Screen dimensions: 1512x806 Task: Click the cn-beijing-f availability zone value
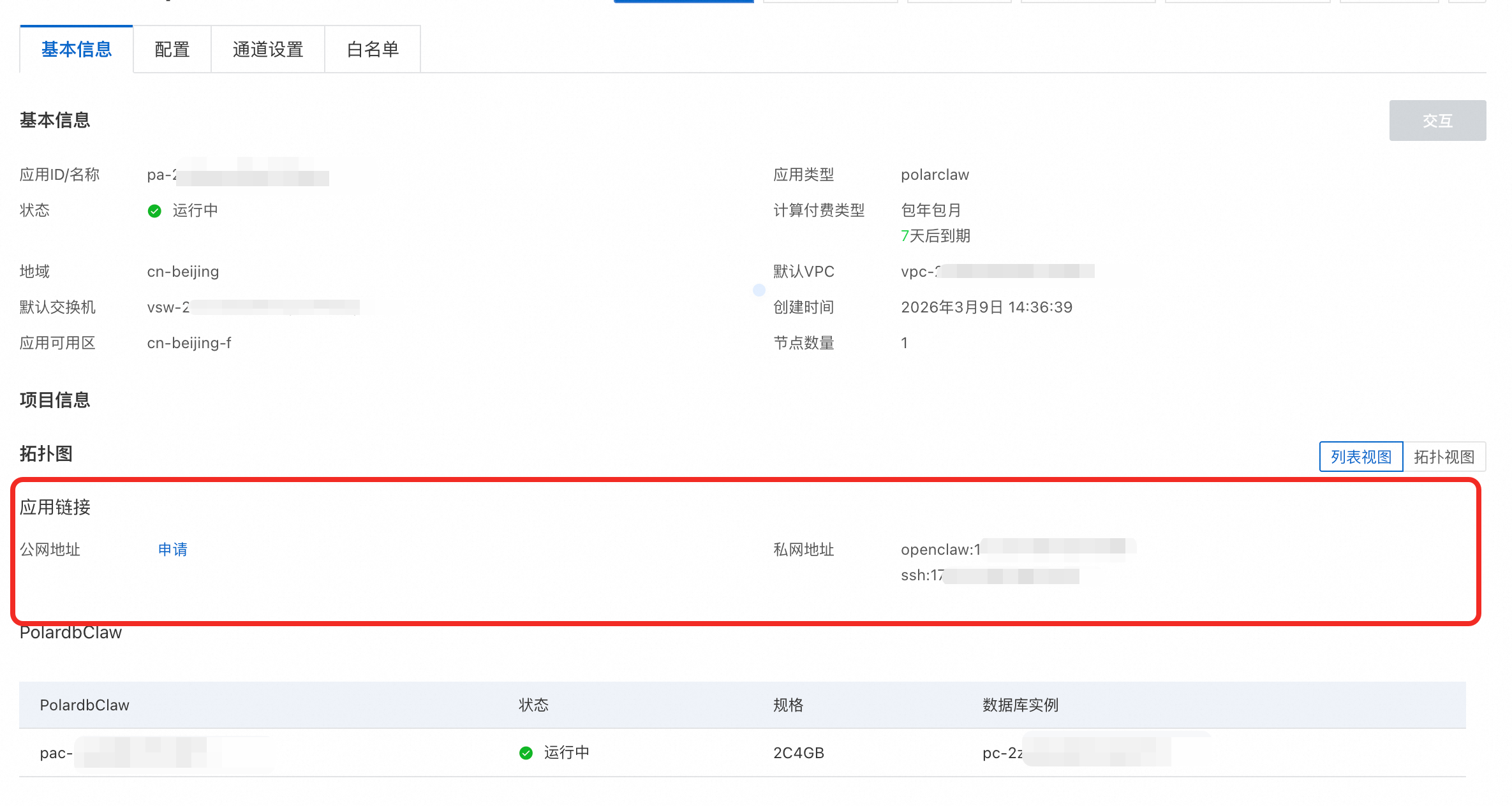pos(189,343)
